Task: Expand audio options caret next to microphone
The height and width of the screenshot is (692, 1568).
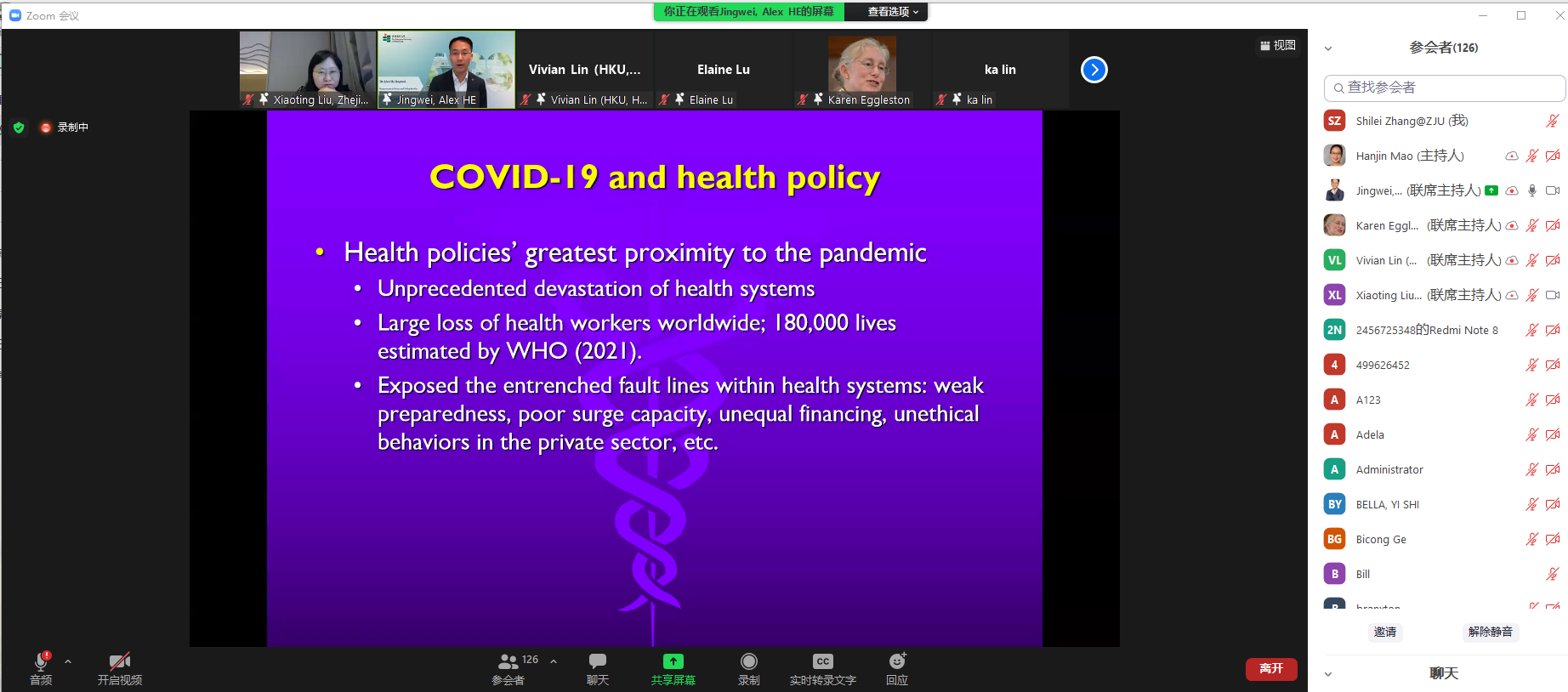Action: pyautogui.click(x=68, y=661)
